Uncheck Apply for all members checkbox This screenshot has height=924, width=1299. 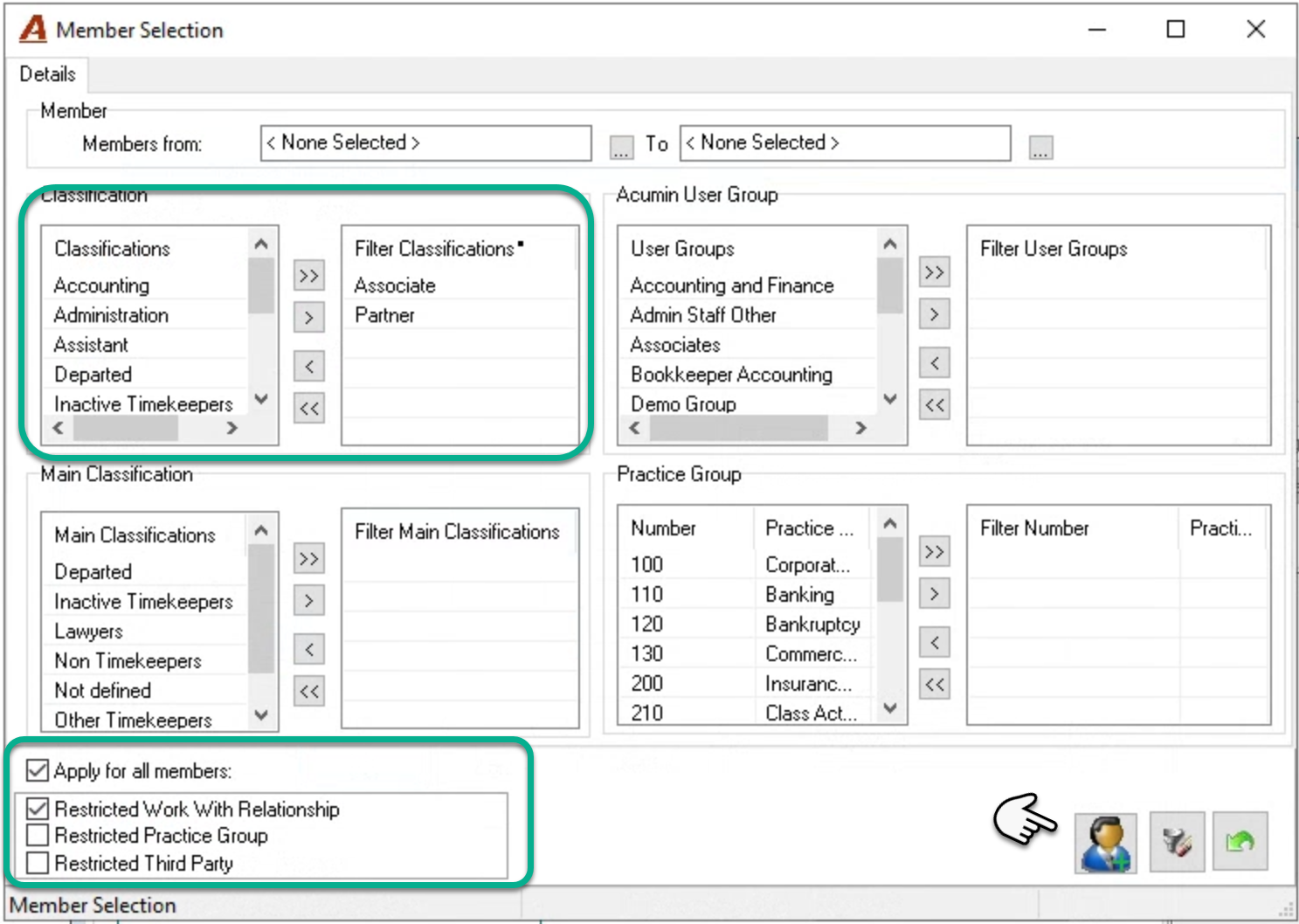tap(38, 770)
